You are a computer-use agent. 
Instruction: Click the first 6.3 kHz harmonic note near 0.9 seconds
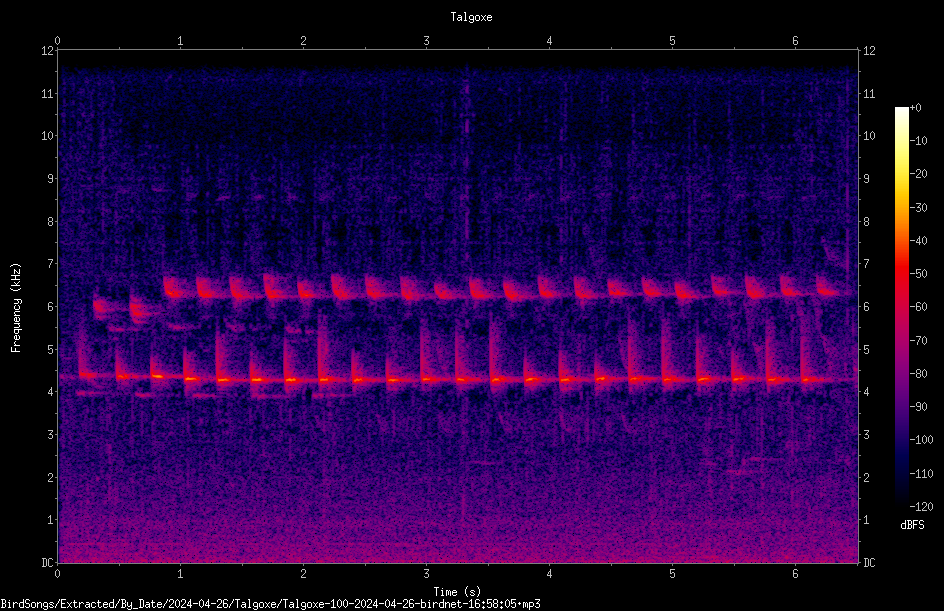pos(173,288)
